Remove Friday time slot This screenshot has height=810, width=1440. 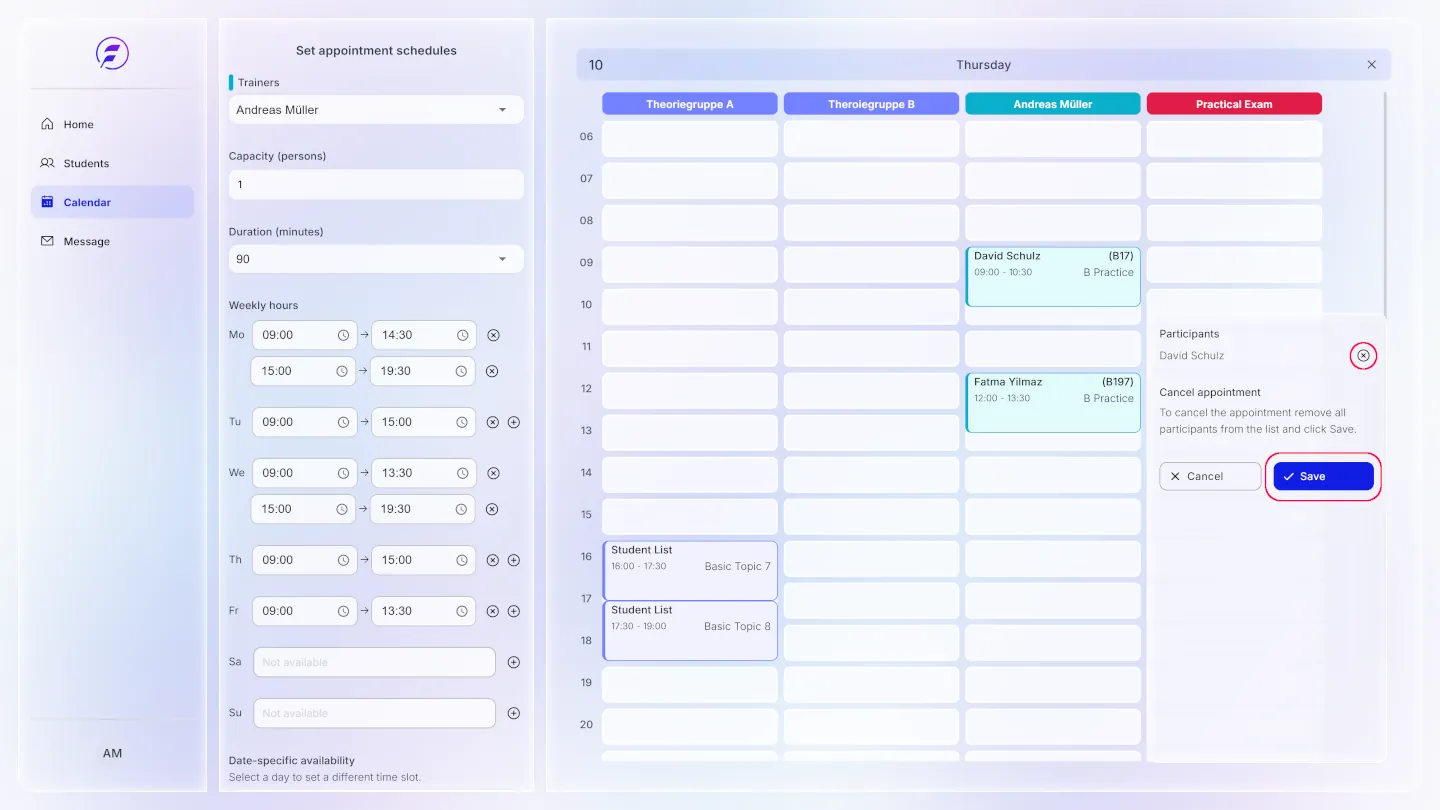(x=493, y=611)
